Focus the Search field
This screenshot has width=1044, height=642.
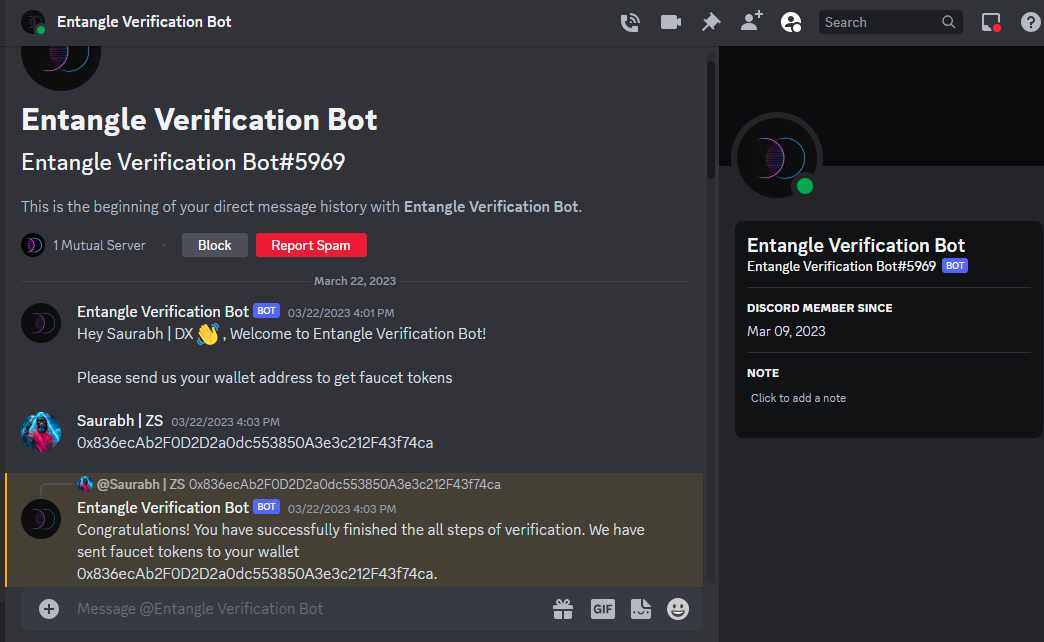(x=878, y=22)
